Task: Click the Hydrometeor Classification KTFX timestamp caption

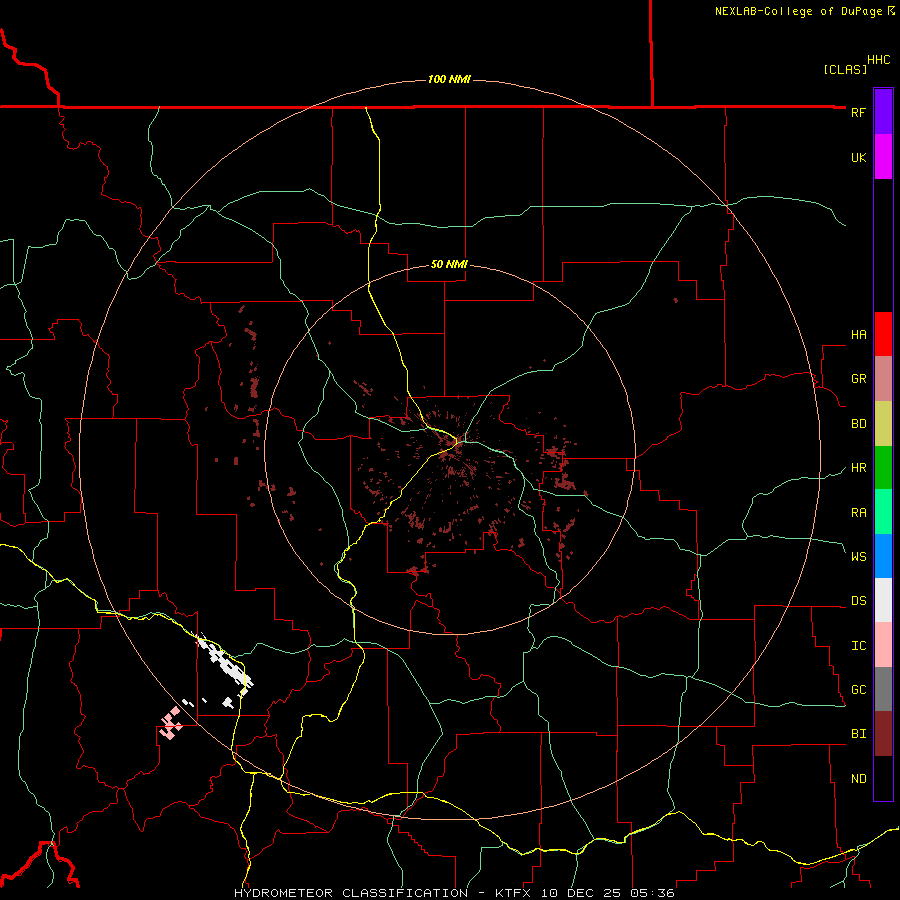Action: point(454,893)
